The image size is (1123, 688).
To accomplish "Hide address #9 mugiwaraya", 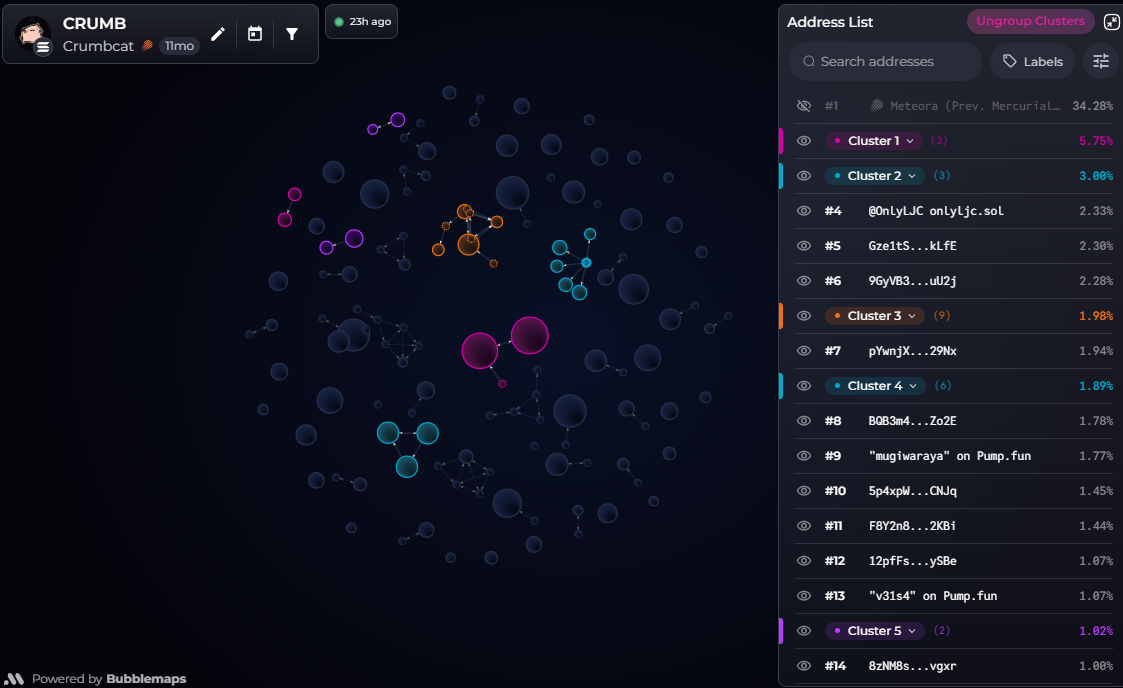I will coord(804,456).
